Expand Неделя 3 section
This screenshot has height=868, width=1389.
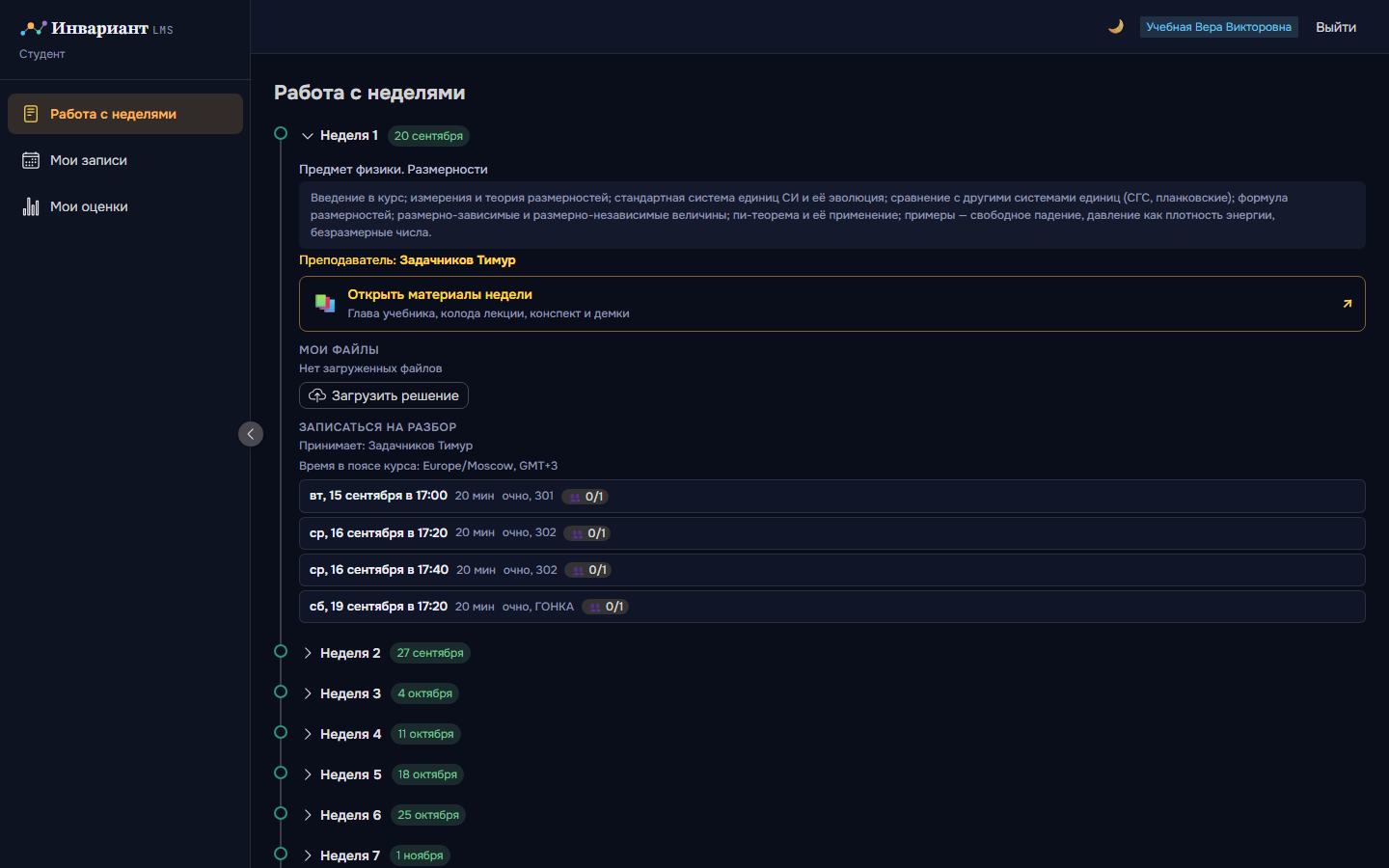(308, 693)
